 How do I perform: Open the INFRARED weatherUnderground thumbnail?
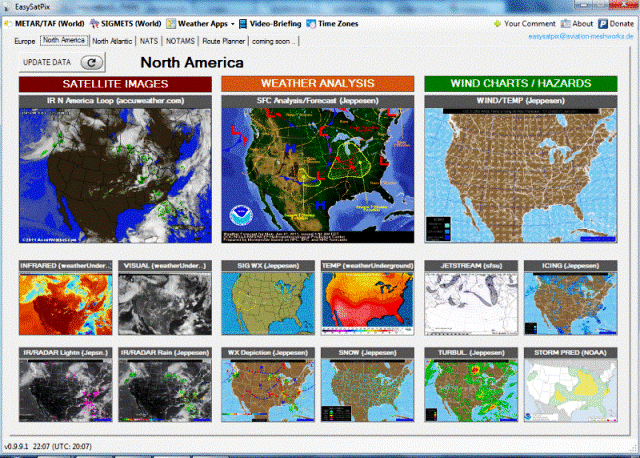point(65,304)
